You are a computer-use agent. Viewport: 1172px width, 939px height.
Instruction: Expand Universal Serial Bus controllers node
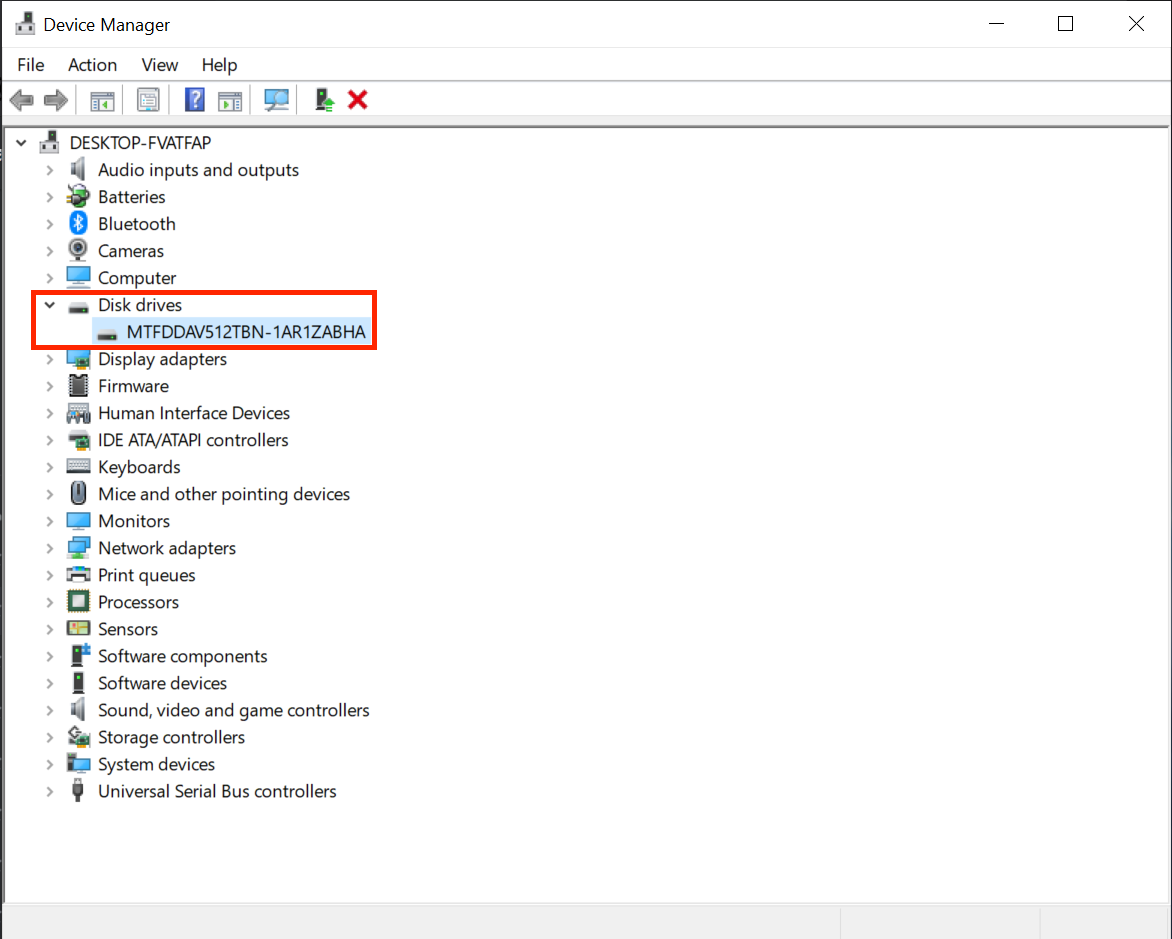coord(49,791)
